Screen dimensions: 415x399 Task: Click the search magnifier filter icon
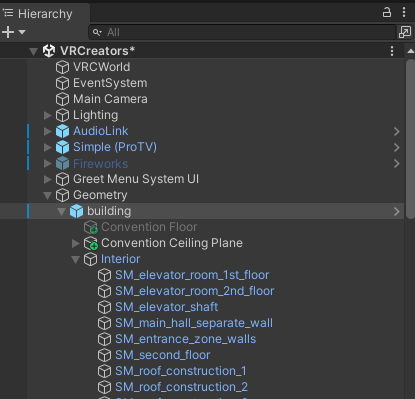click(97, 32)
